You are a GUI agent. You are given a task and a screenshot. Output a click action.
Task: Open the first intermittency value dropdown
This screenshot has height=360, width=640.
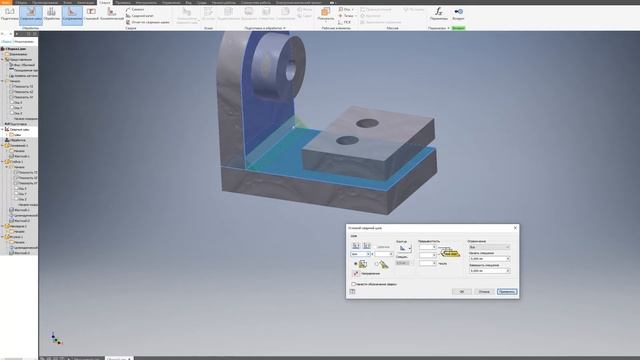[x=434, y=247]
